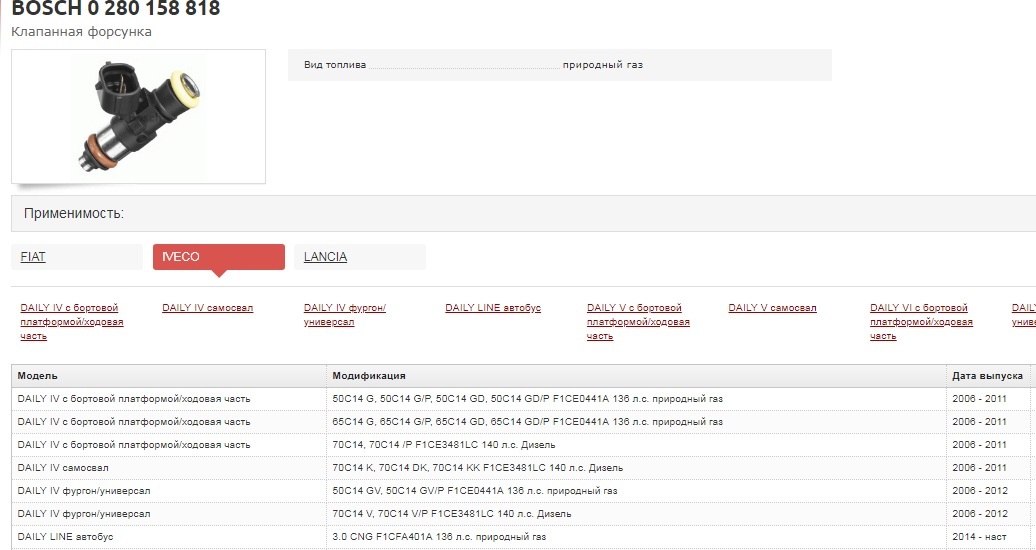
Task: Click the Дата выпуска column header
Action: click(988, 375)
